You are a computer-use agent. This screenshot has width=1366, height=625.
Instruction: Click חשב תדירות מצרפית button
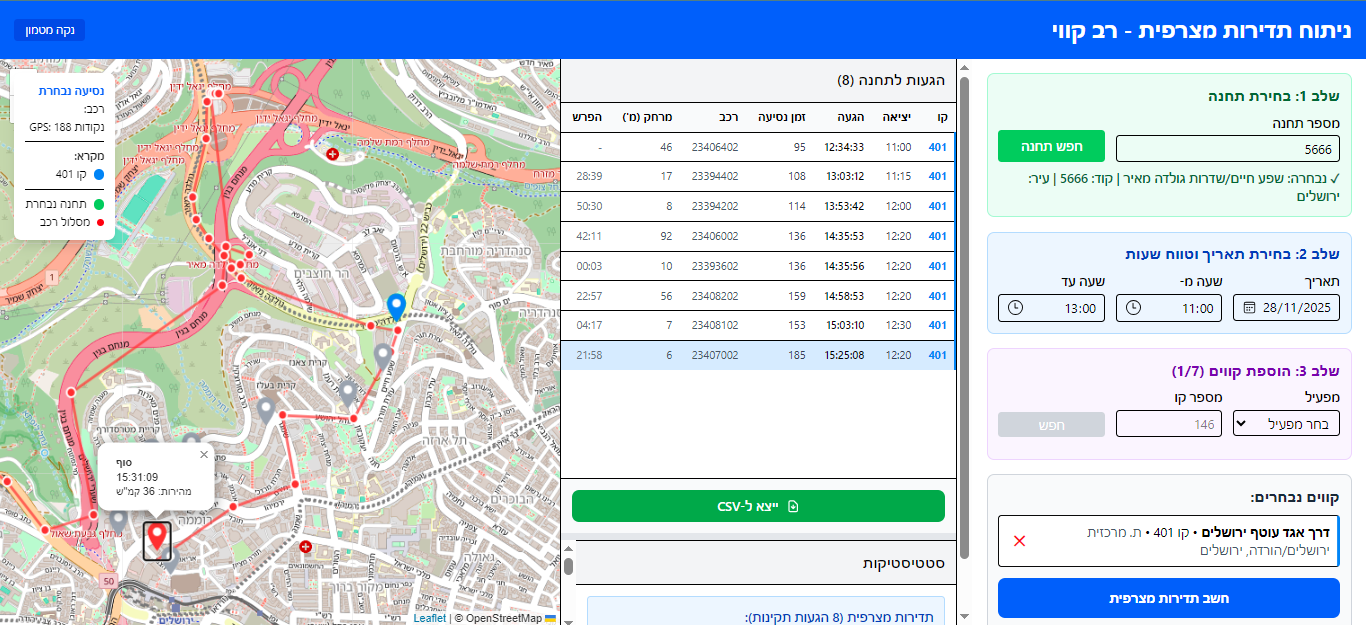point(1168,598)
